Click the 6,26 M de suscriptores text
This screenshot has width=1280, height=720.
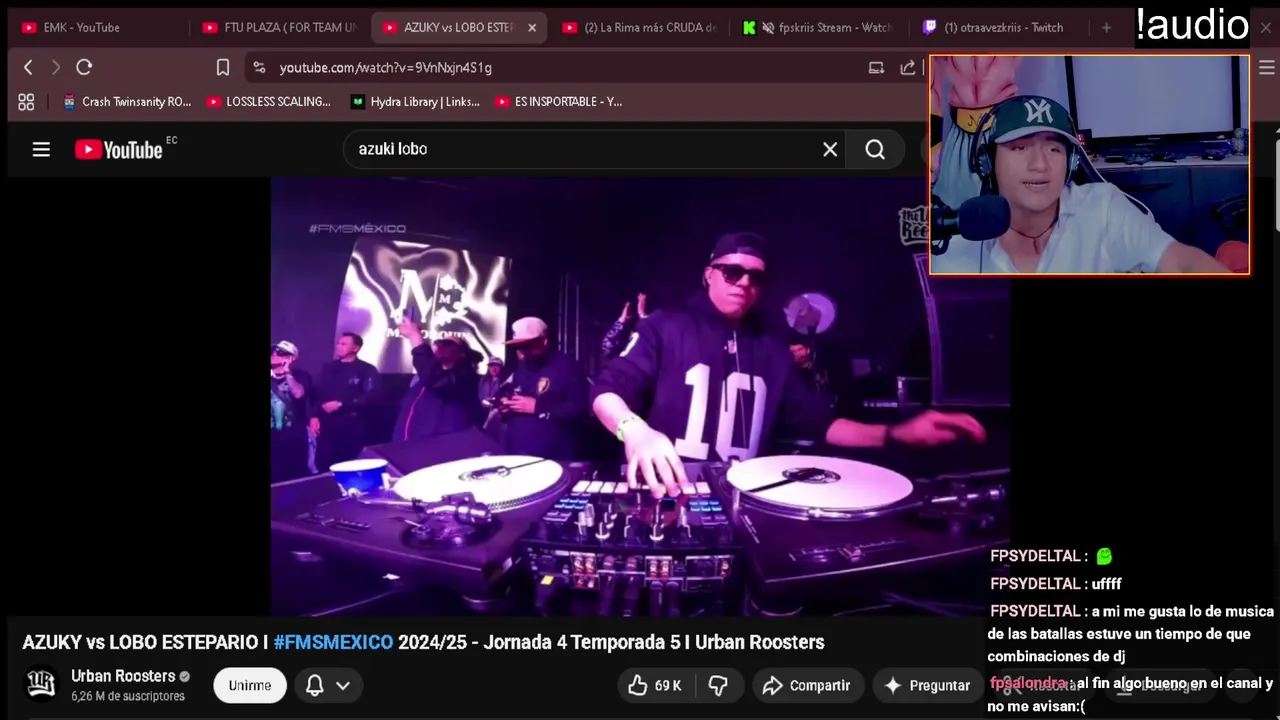pyautogui.click(x=128, y=696)
